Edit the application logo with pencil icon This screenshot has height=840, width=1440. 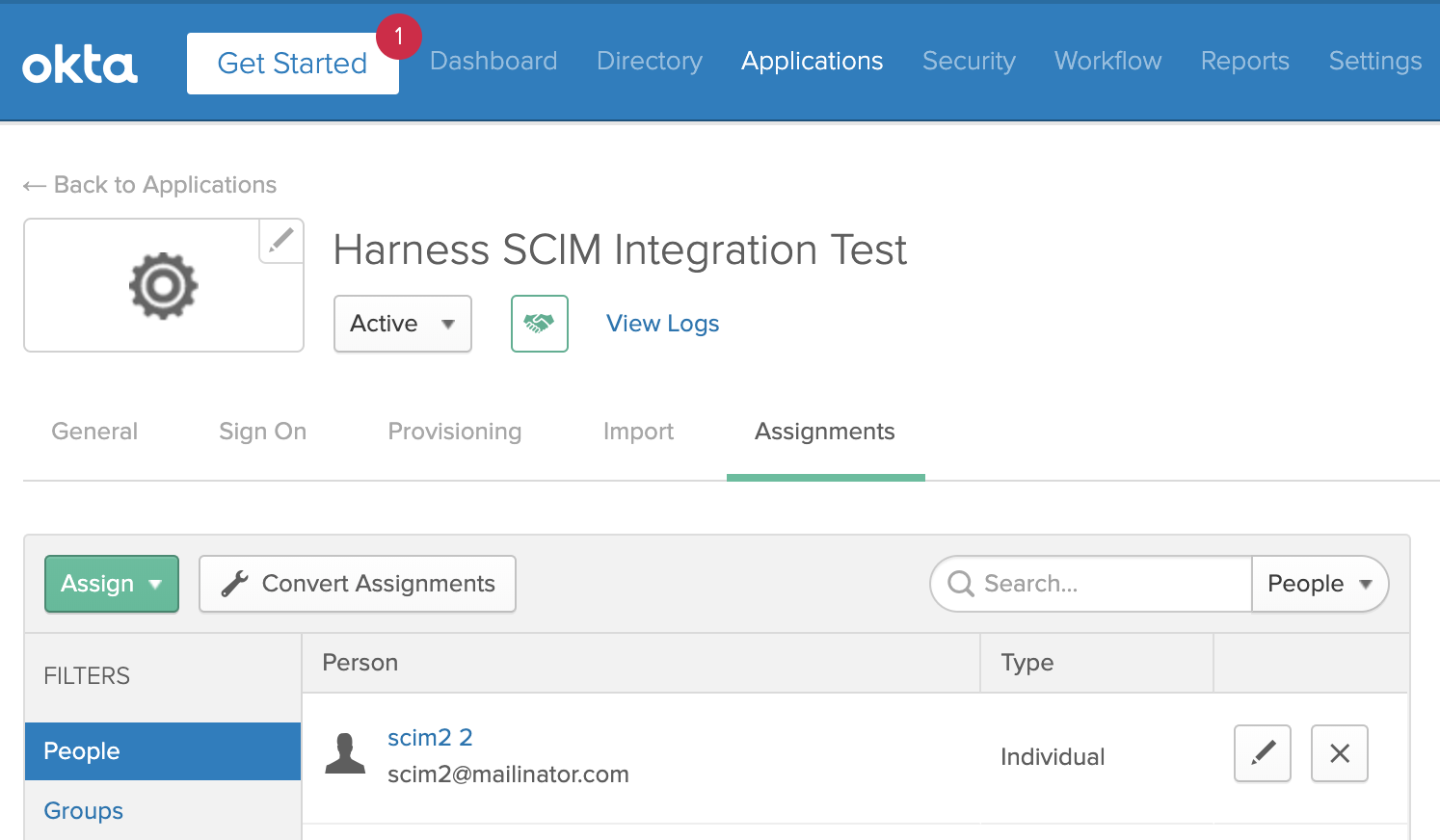pos(281,240)
